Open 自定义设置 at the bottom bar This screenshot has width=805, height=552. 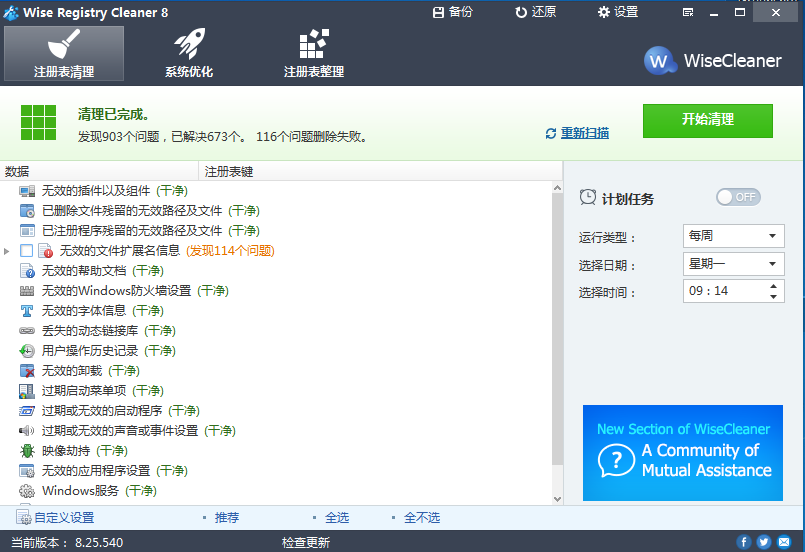(x=64, y=518)
